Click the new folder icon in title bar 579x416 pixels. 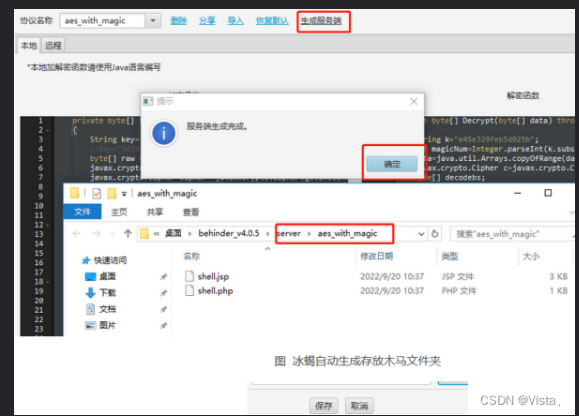coord(112,193)
